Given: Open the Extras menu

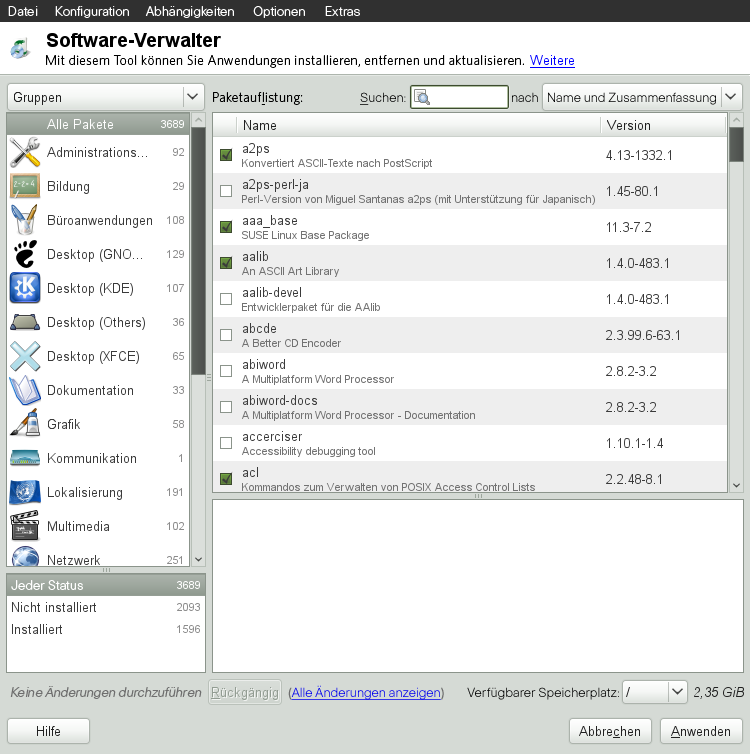Looking at the screenshot, I should (x=343, y=11).
